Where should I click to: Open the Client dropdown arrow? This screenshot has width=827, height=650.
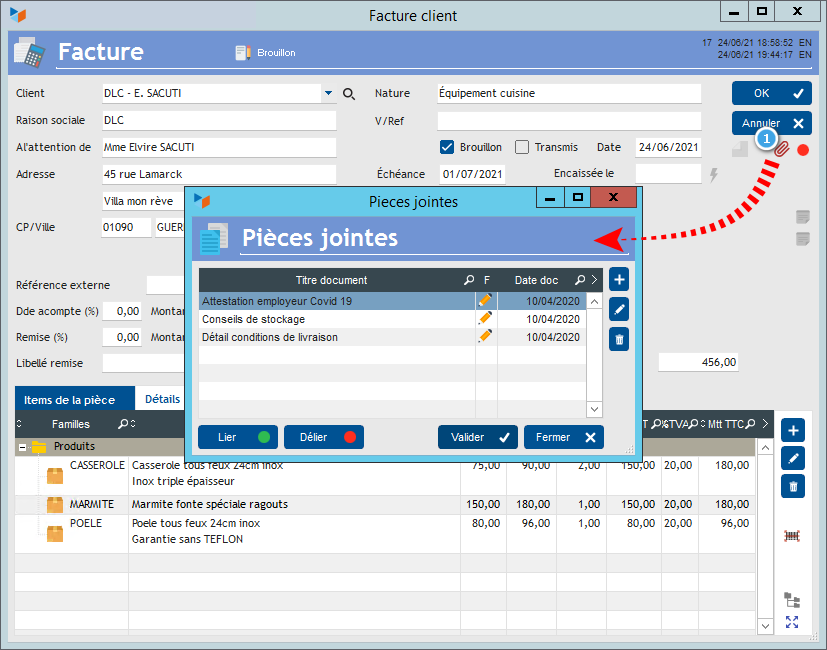pos(327,94)
